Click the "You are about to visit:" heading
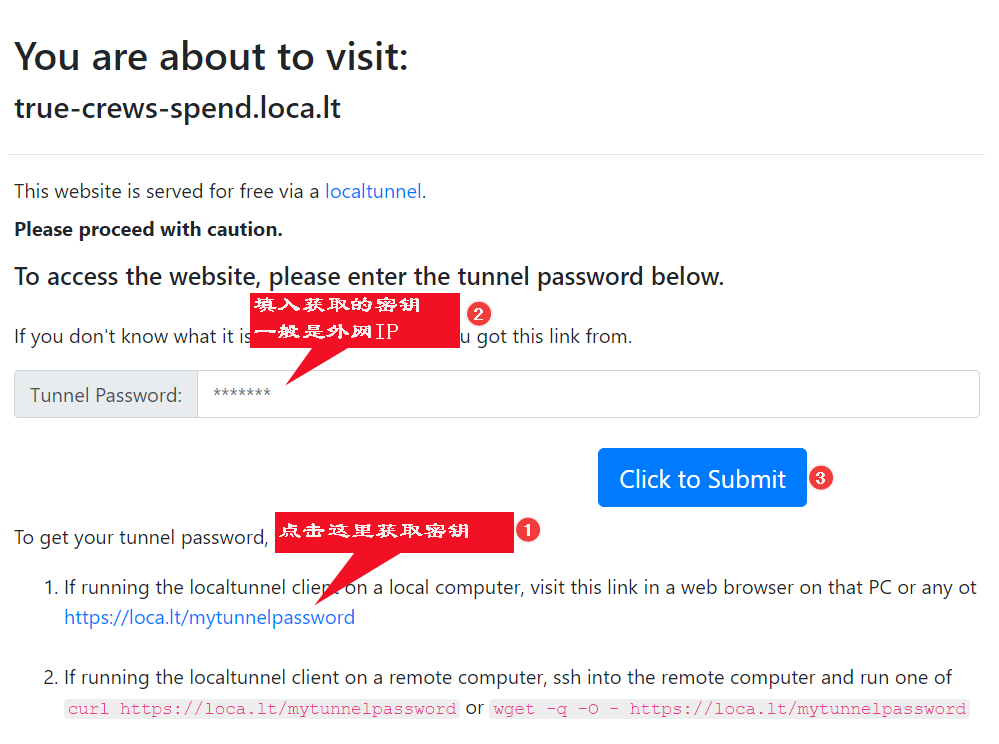The height and width of the screenshot is (744, 999). tap(211, 57)
